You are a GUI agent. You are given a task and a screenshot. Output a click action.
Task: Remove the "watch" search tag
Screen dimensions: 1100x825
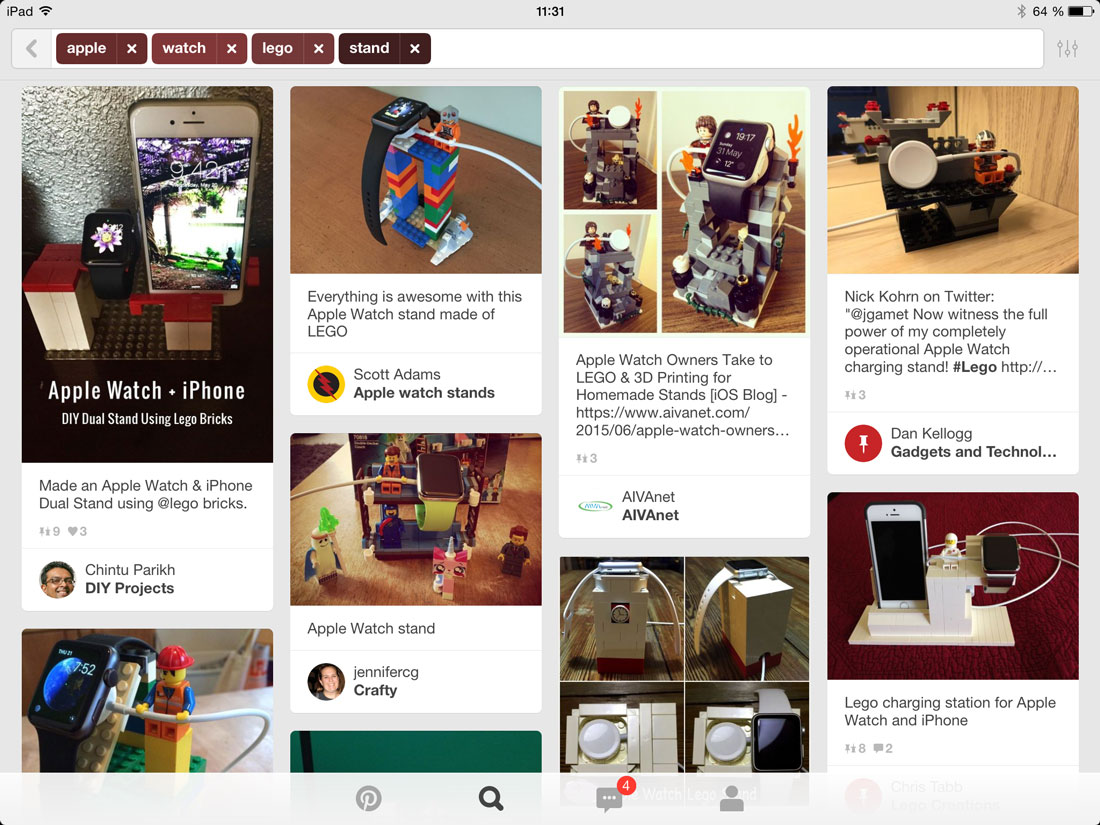(x=232, y=48)
